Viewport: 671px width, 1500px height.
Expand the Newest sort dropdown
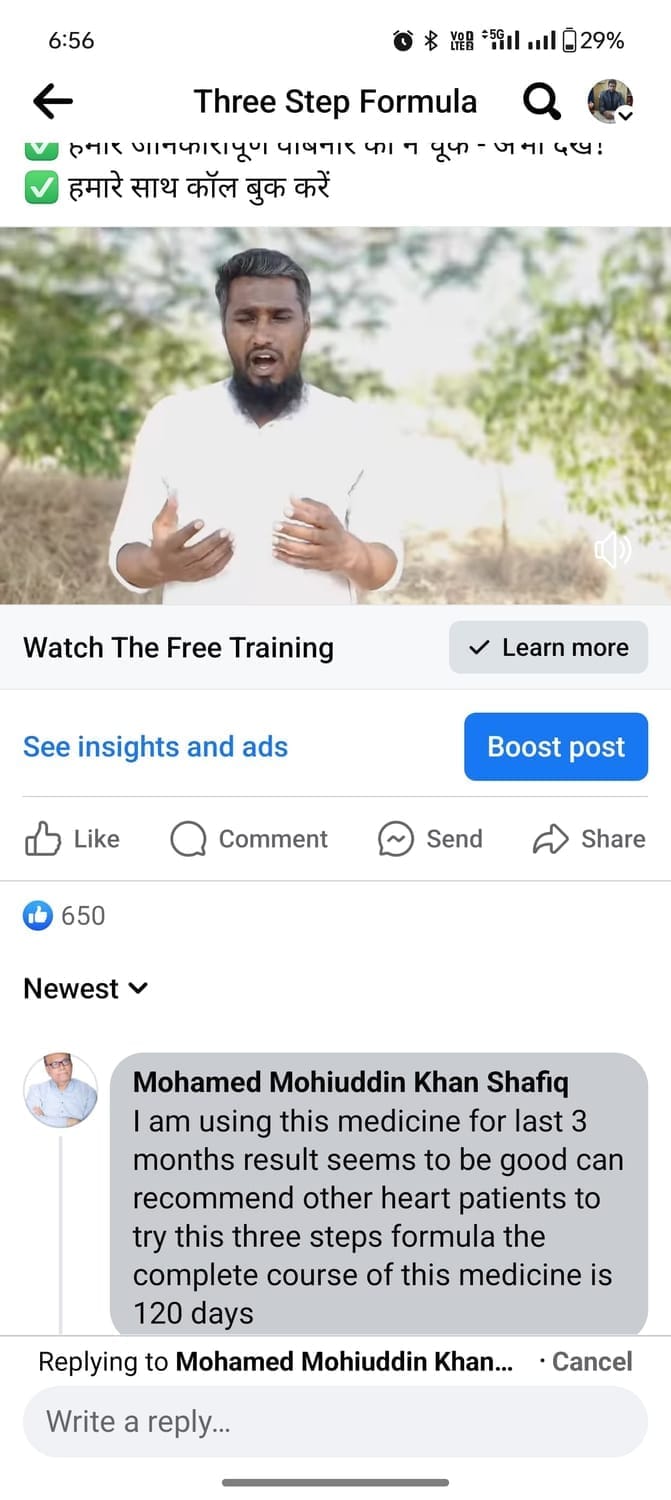pos(86,988)
